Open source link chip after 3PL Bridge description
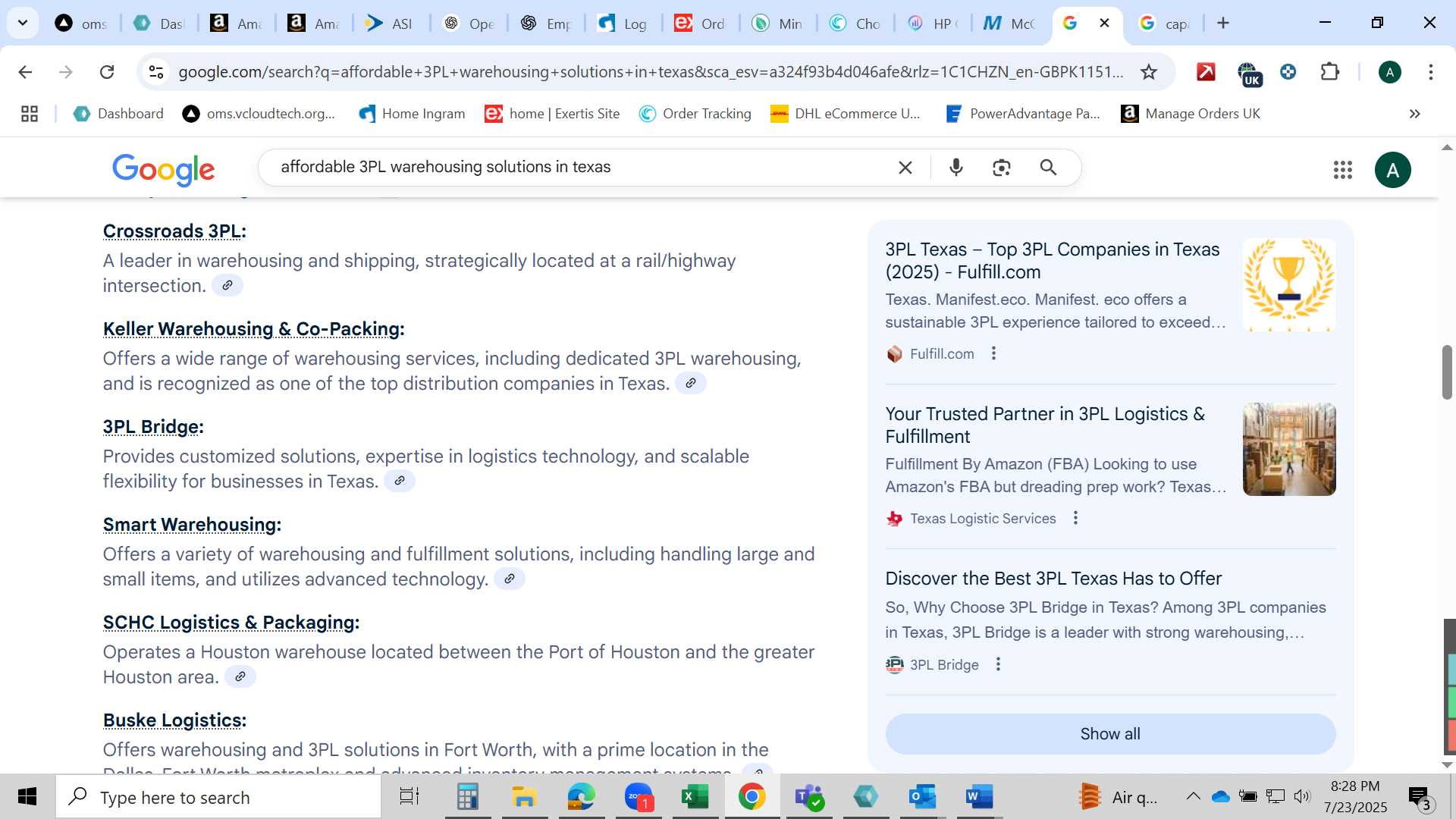Viewport: 1456px width, 819px height. click(399, 481)
